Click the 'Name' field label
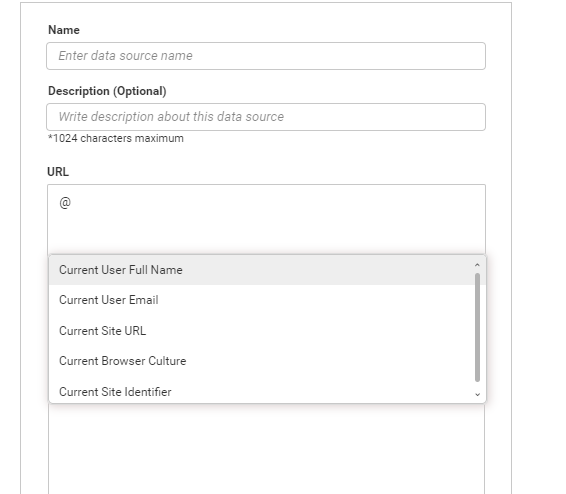 coord(64,30)
